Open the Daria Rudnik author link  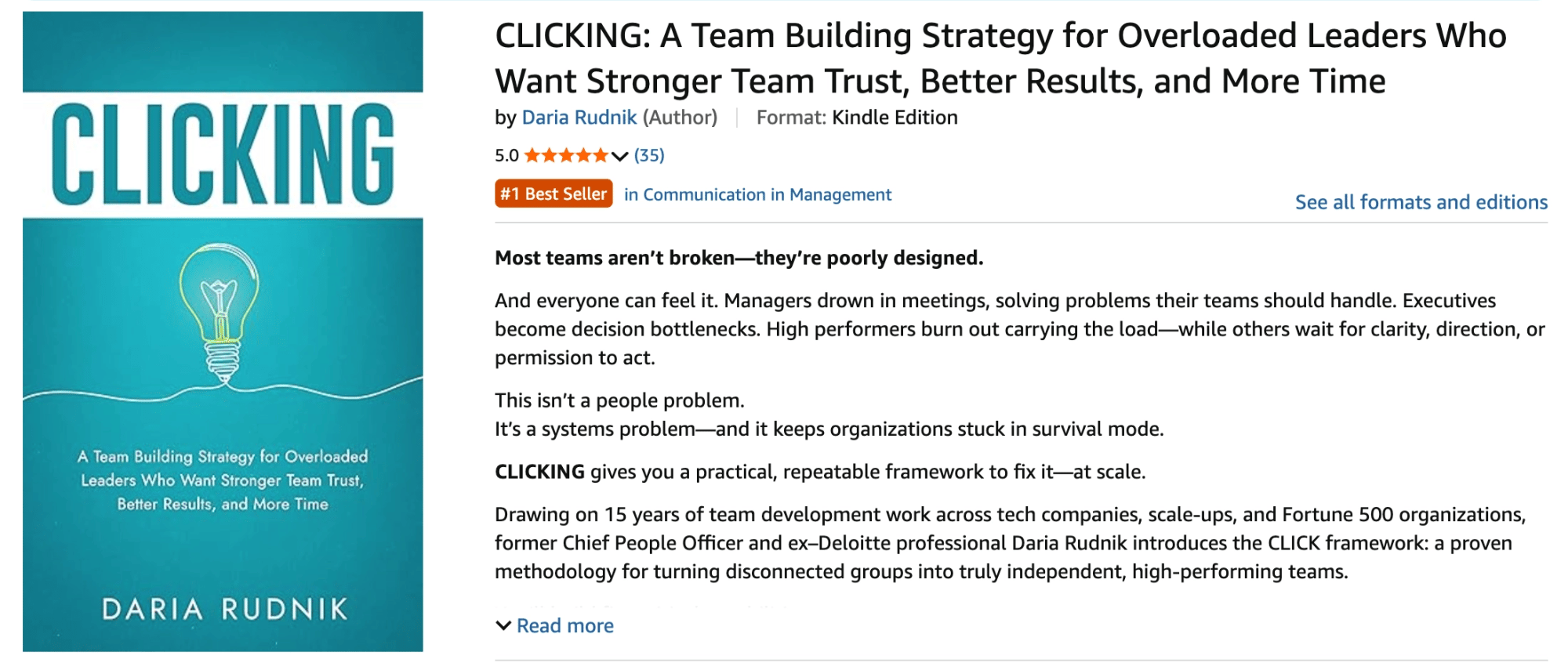click(579, 118)
